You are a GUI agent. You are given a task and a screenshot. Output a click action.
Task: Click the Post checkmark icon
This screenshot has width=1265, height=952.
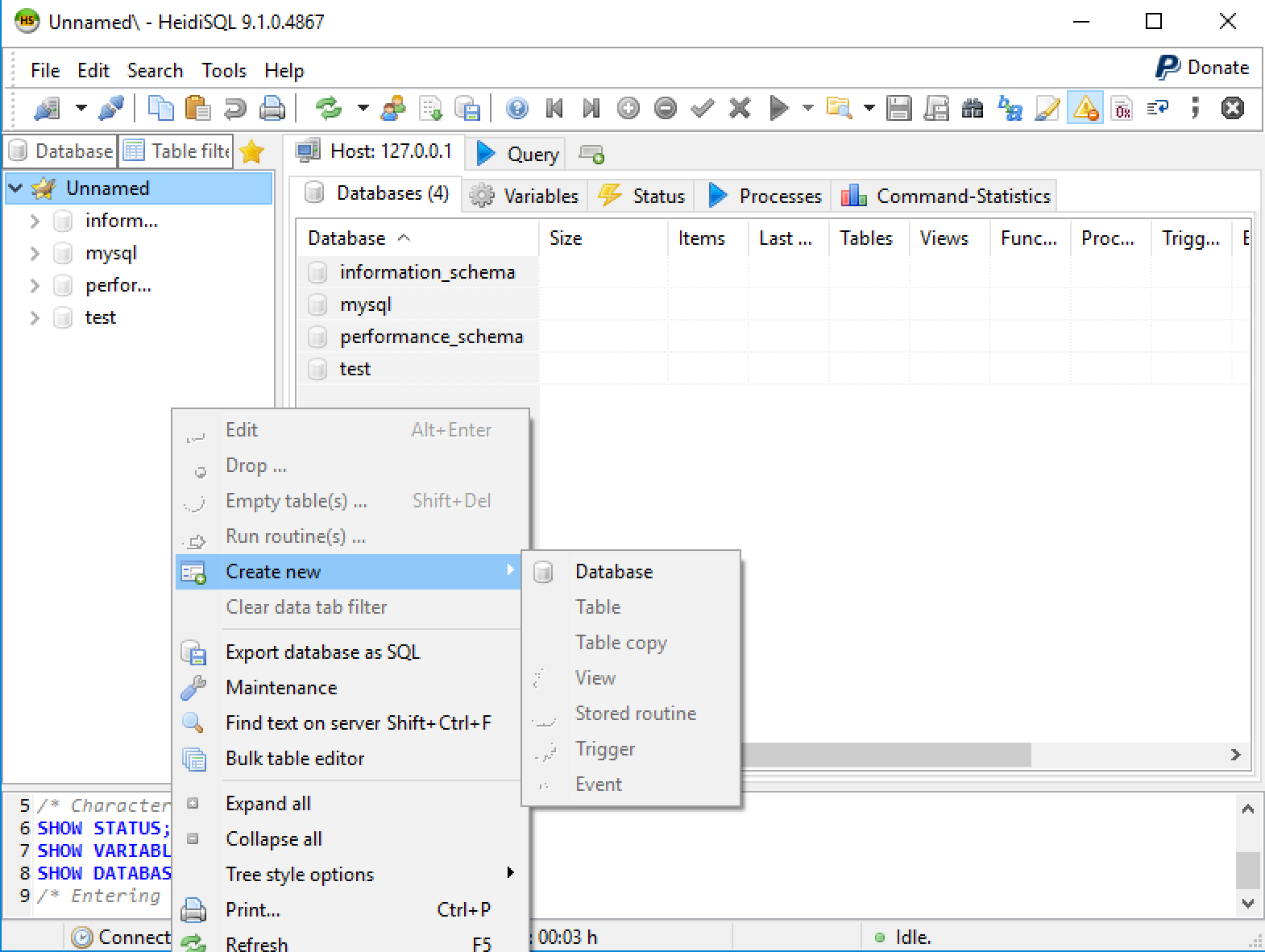tap(703, 108)
